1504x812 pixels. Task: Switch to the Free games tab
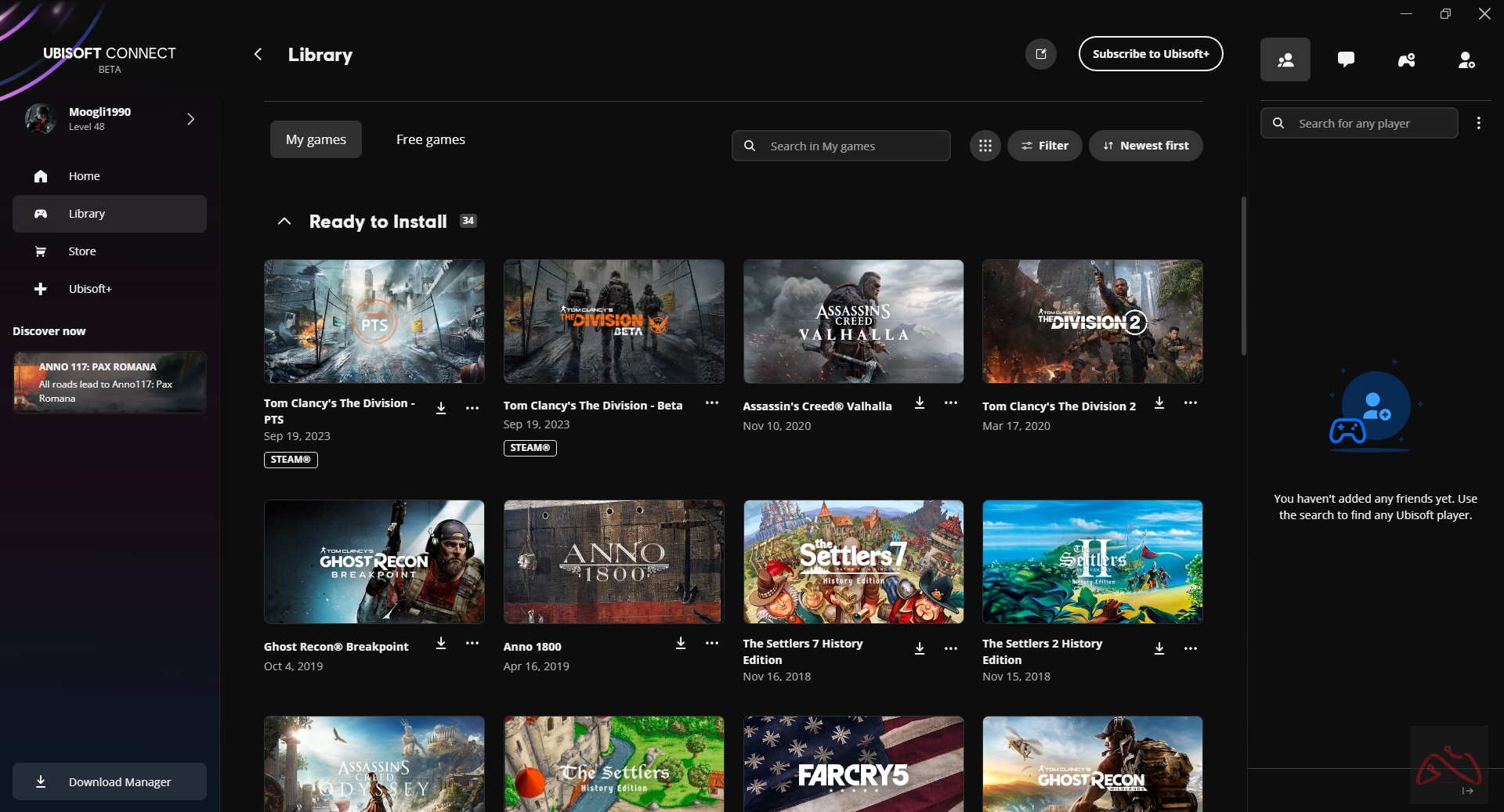point(430,139)
